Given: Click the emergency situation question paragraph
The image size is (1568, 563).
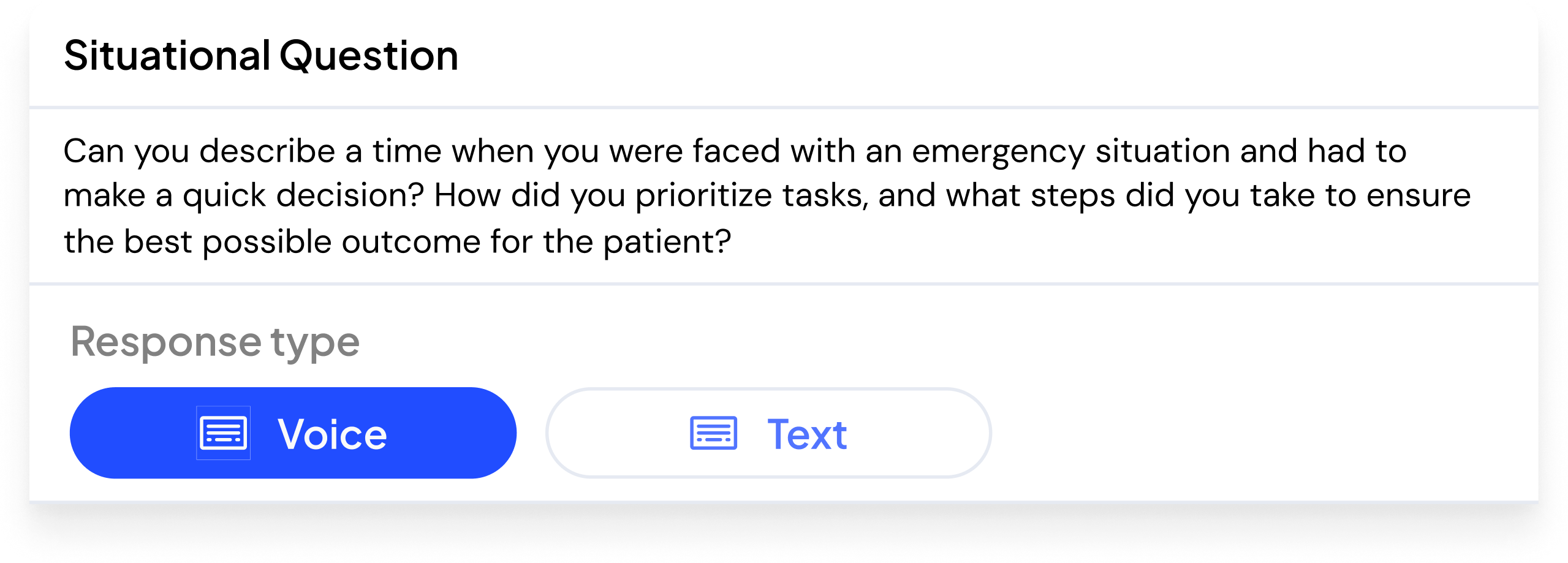Looking at the screenshot, I should [767, 196].
